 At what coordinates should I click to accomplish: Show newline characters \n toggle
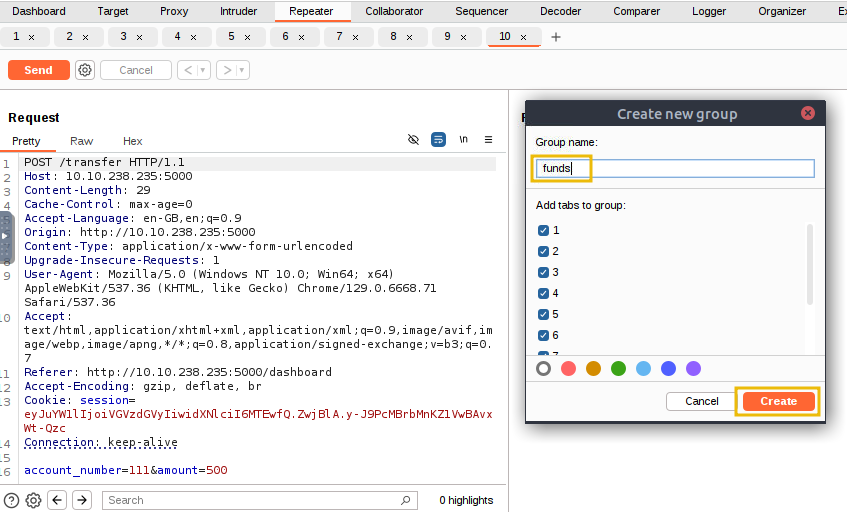coord(463,139)
